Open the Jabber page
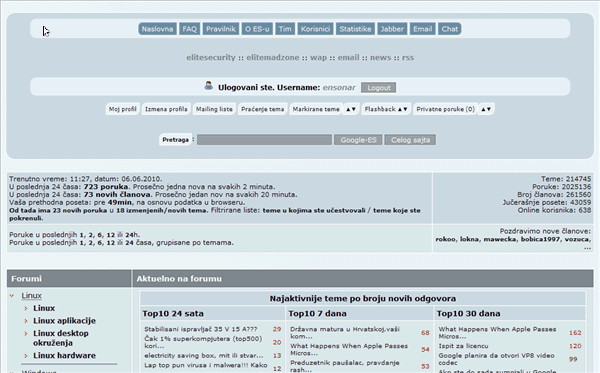This screenshot has width=600, height=373. (x=392, y=29)
